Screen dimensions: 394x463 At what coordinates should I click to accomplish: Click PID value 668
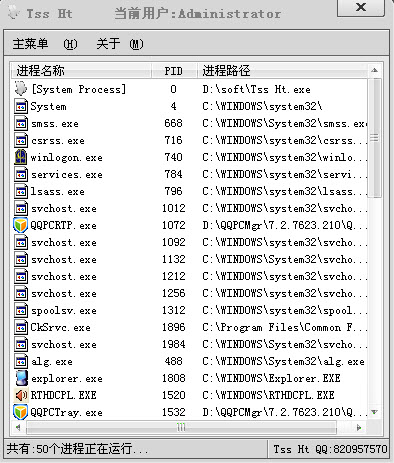point(174,123)
